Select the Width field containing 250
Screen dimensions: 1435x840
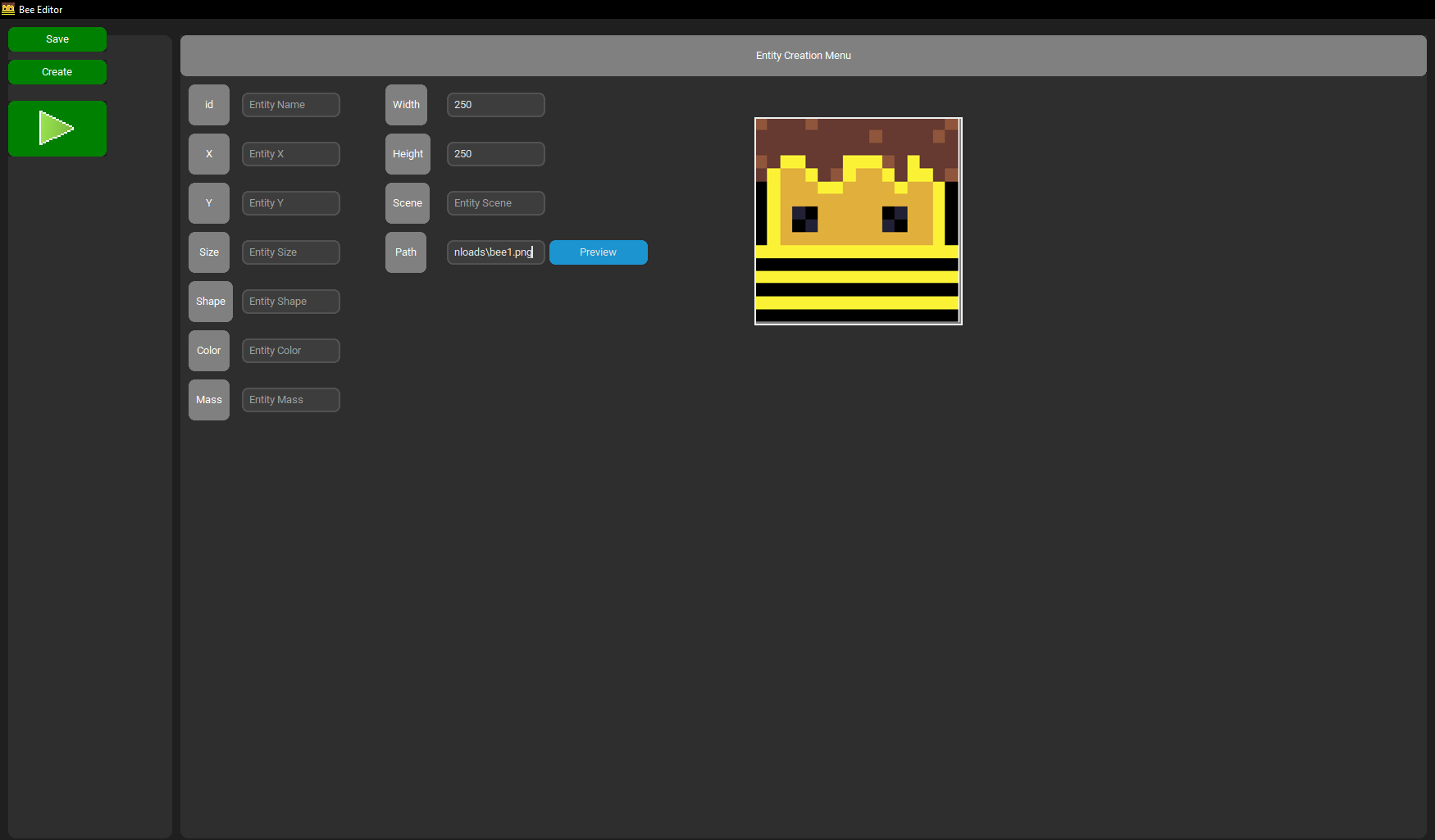[496, 105]
